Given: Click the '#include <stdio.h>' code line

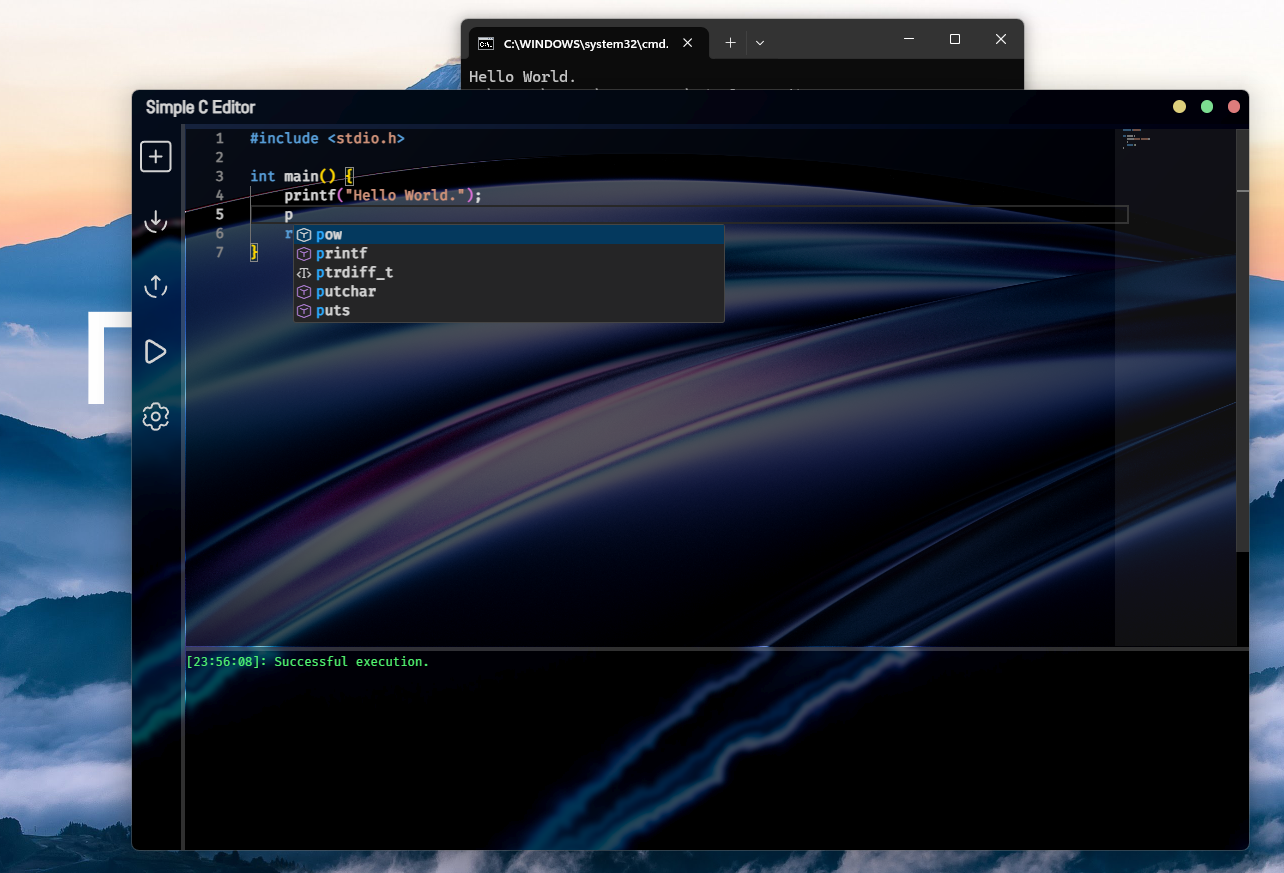Looking at the screenshot, I should point(327,138).
